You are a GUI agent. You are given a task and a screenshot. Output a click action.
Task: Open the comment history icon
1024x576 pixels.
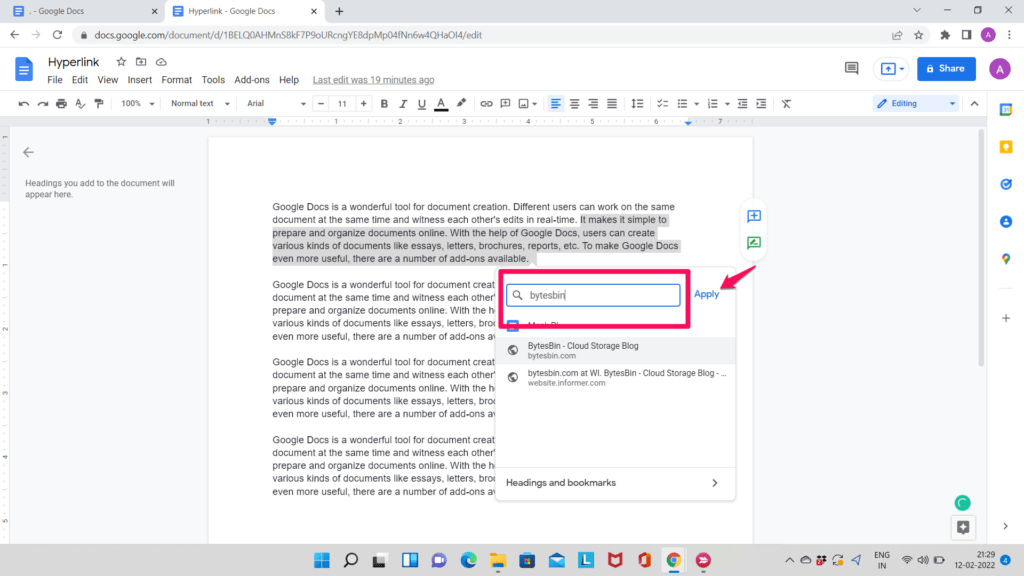click(x=851, y=68)
